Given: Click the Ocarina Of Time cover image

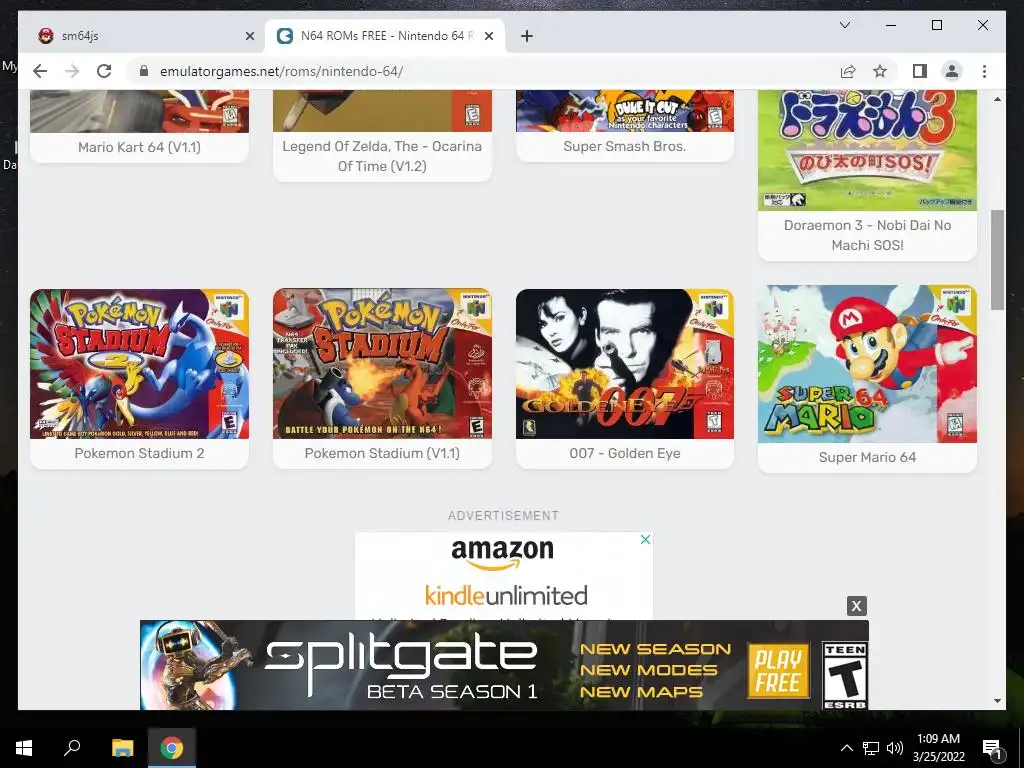Looking at the screenshot, I should coord(382,111).
